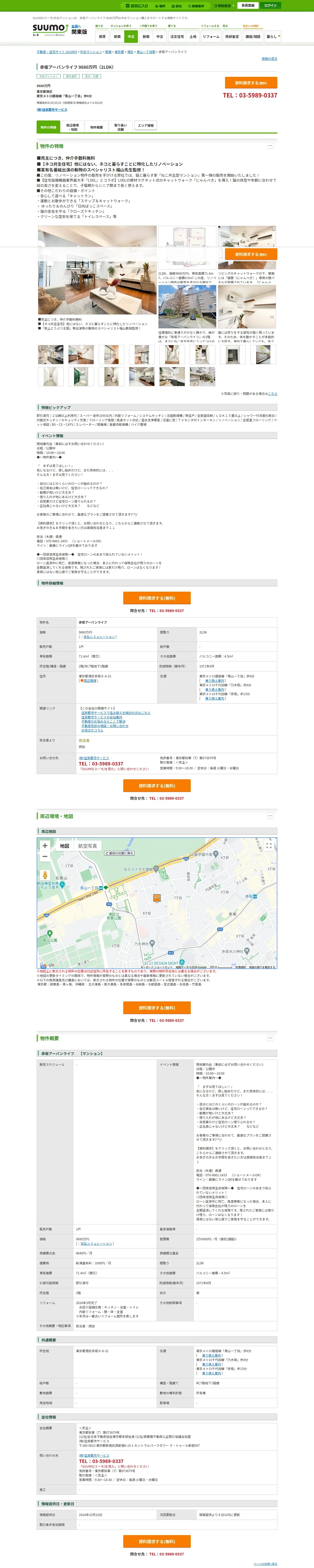
Task: Click 資料請求する button below the map
Action: click(157, 1007)
